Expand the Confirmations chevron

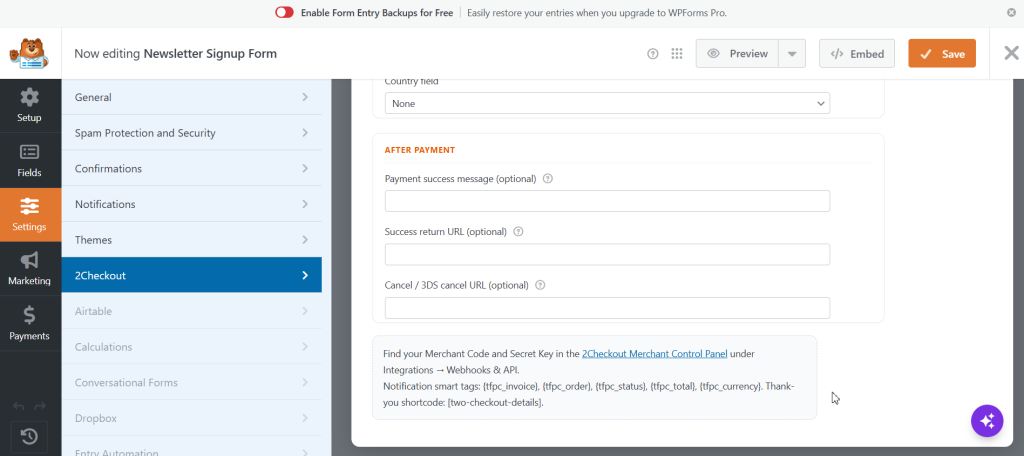[305, 169]
